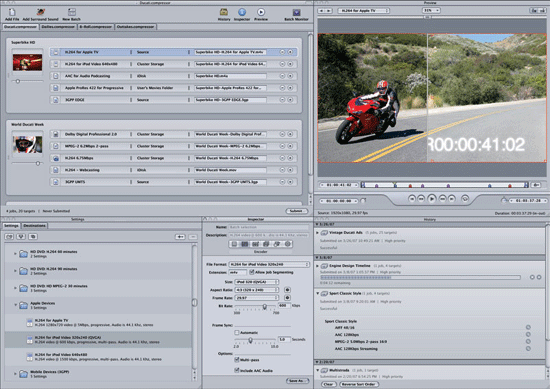
Task: Toggle Allow Job Segmenting checkbox
Action: [x=251, y=272]
